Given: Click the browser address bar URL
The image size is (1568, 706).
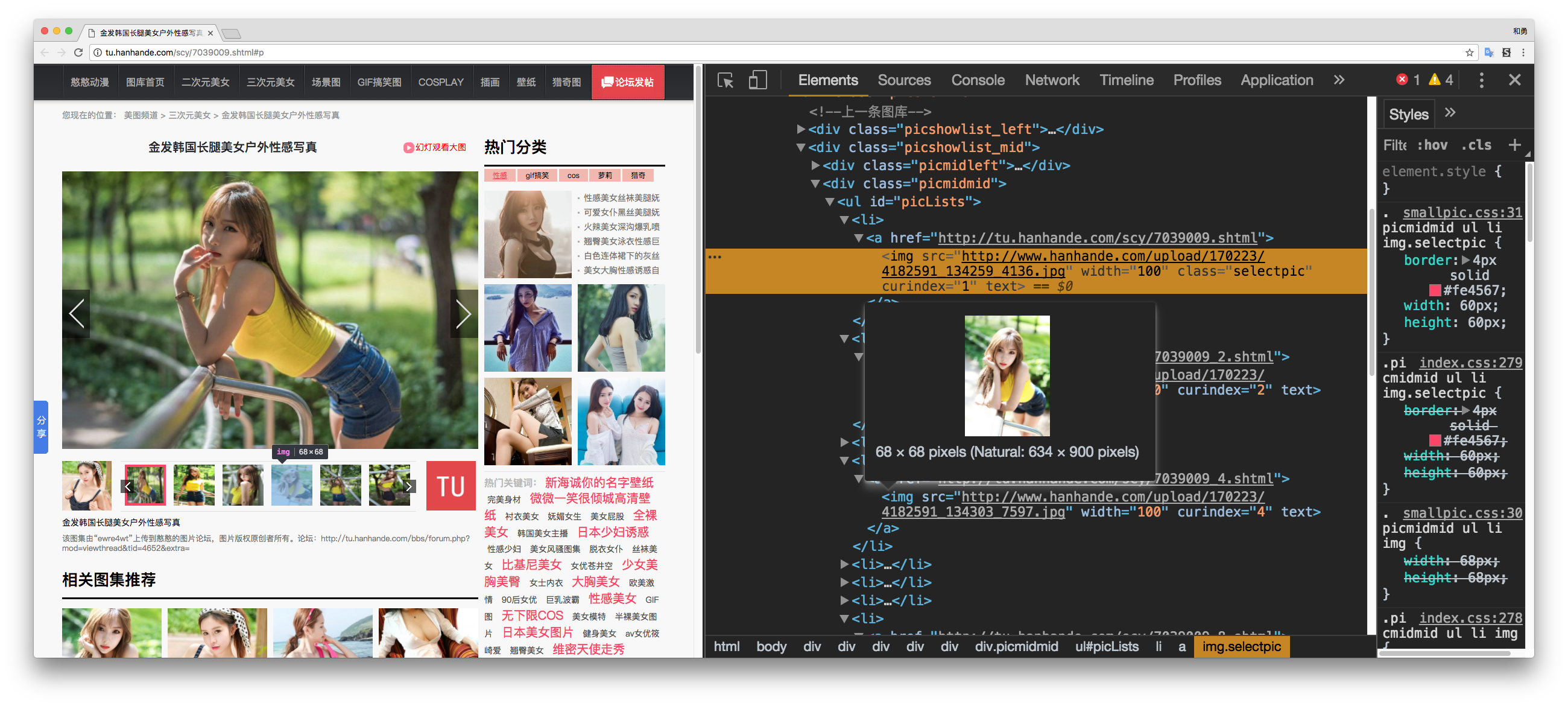Looking at the screenshot, I should tap(185, 52).
